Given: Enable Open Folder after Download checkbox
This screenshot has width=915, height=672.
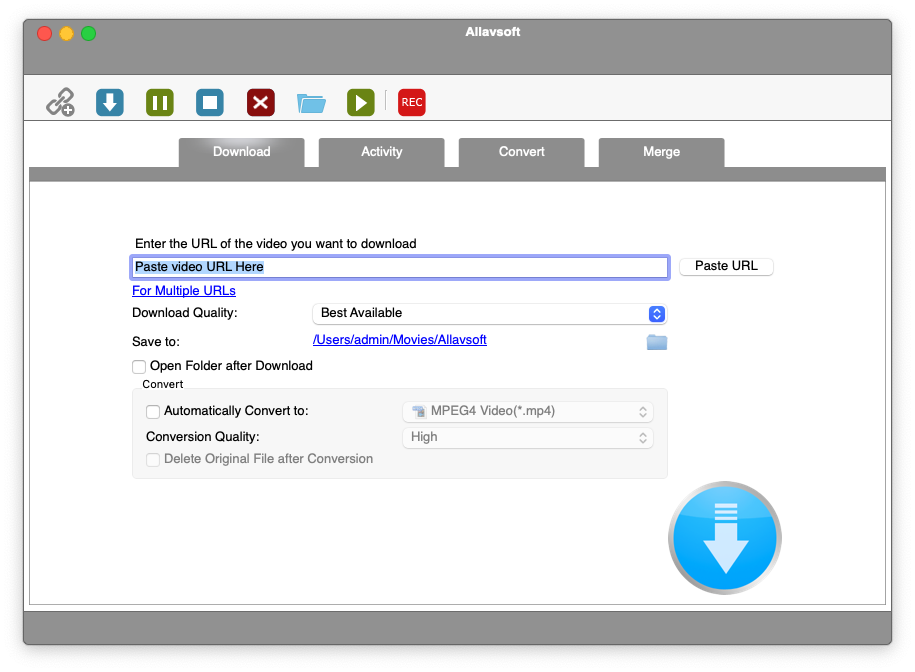Looking at the screenshot, I should click(139, 366).
